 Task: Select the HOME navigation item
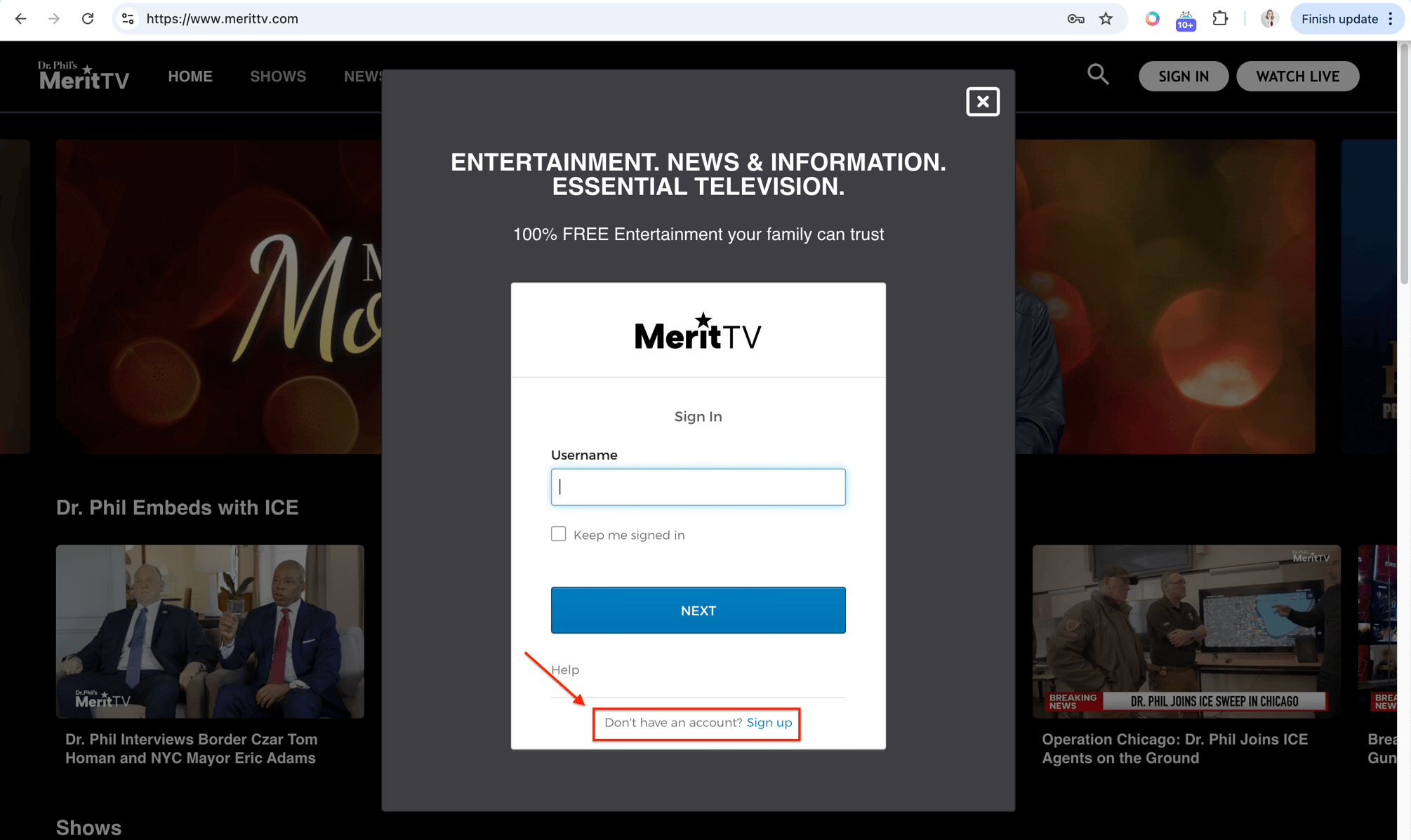pyautogui.click(x=190, y=76)
